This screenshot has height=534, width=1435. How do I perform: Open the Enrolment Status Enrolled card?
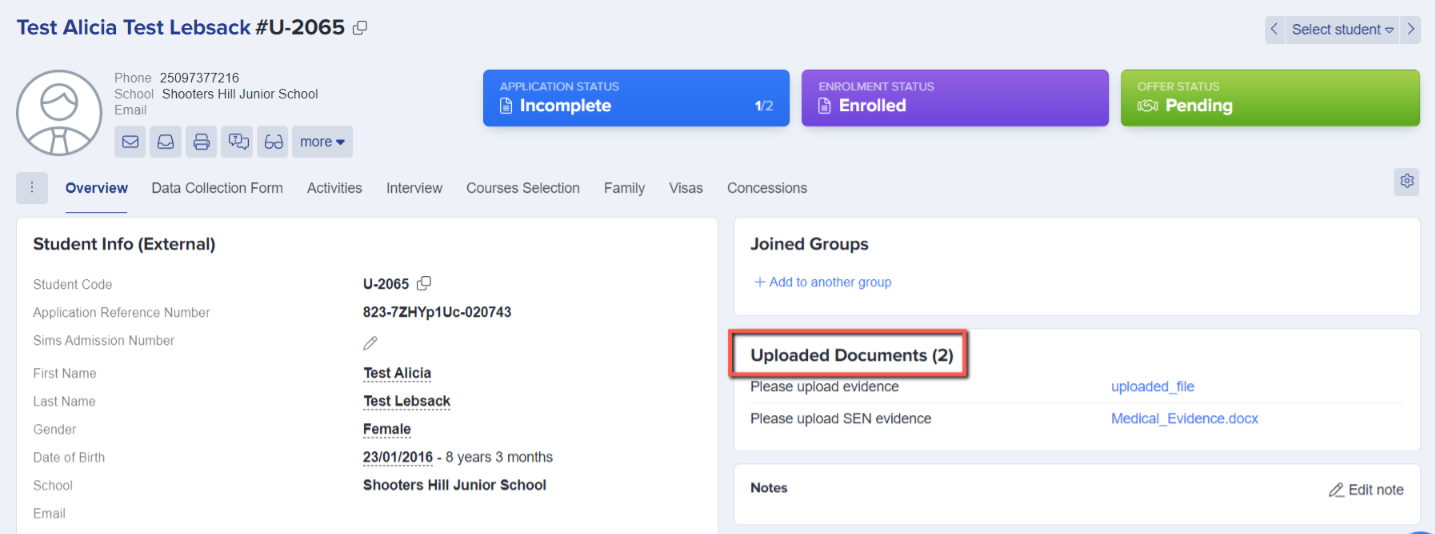pos(955,98)
